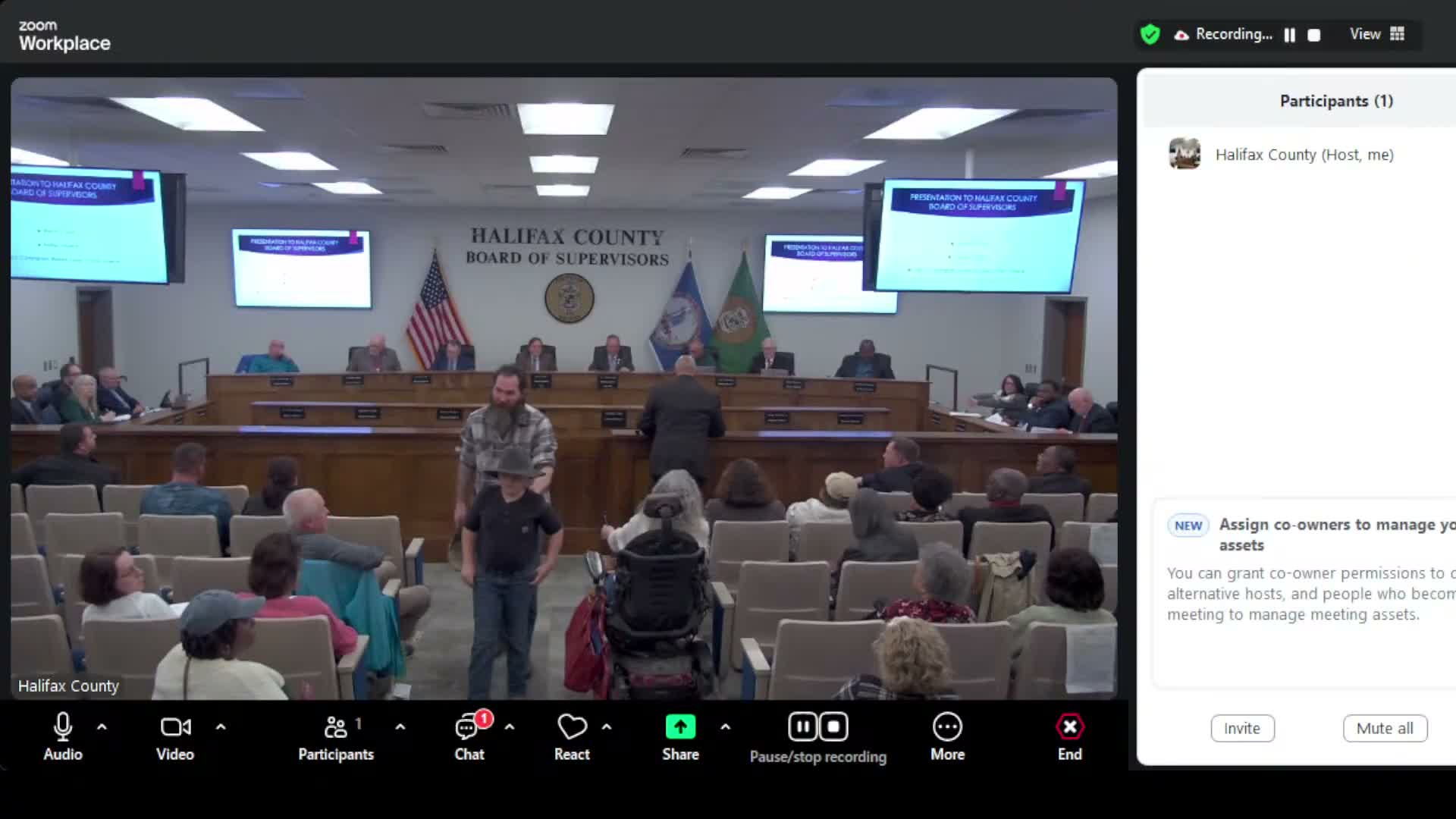This screenshot has width=1456, height=819.
Task: Click the red End meeting icon
Action: [x=1069, y=727]
